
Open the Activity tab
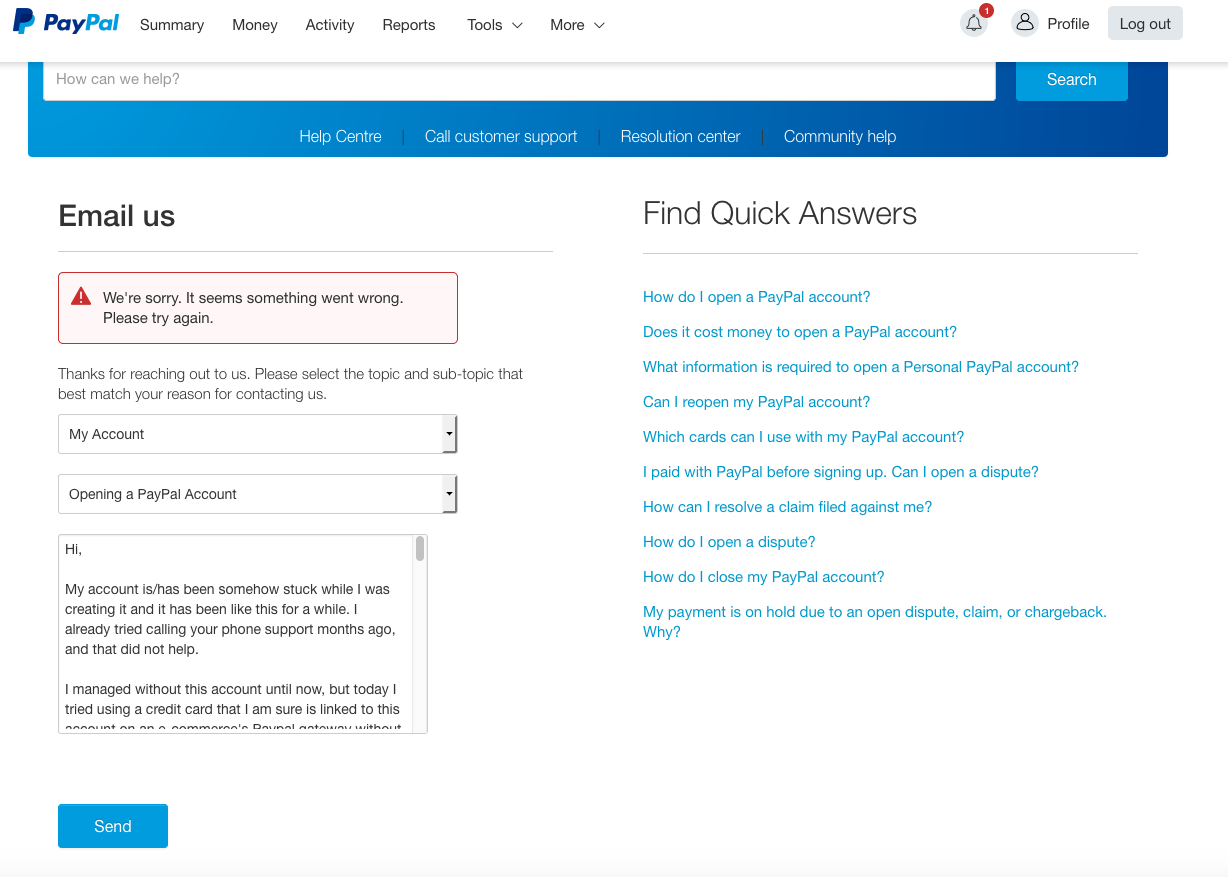pos(330,25)
